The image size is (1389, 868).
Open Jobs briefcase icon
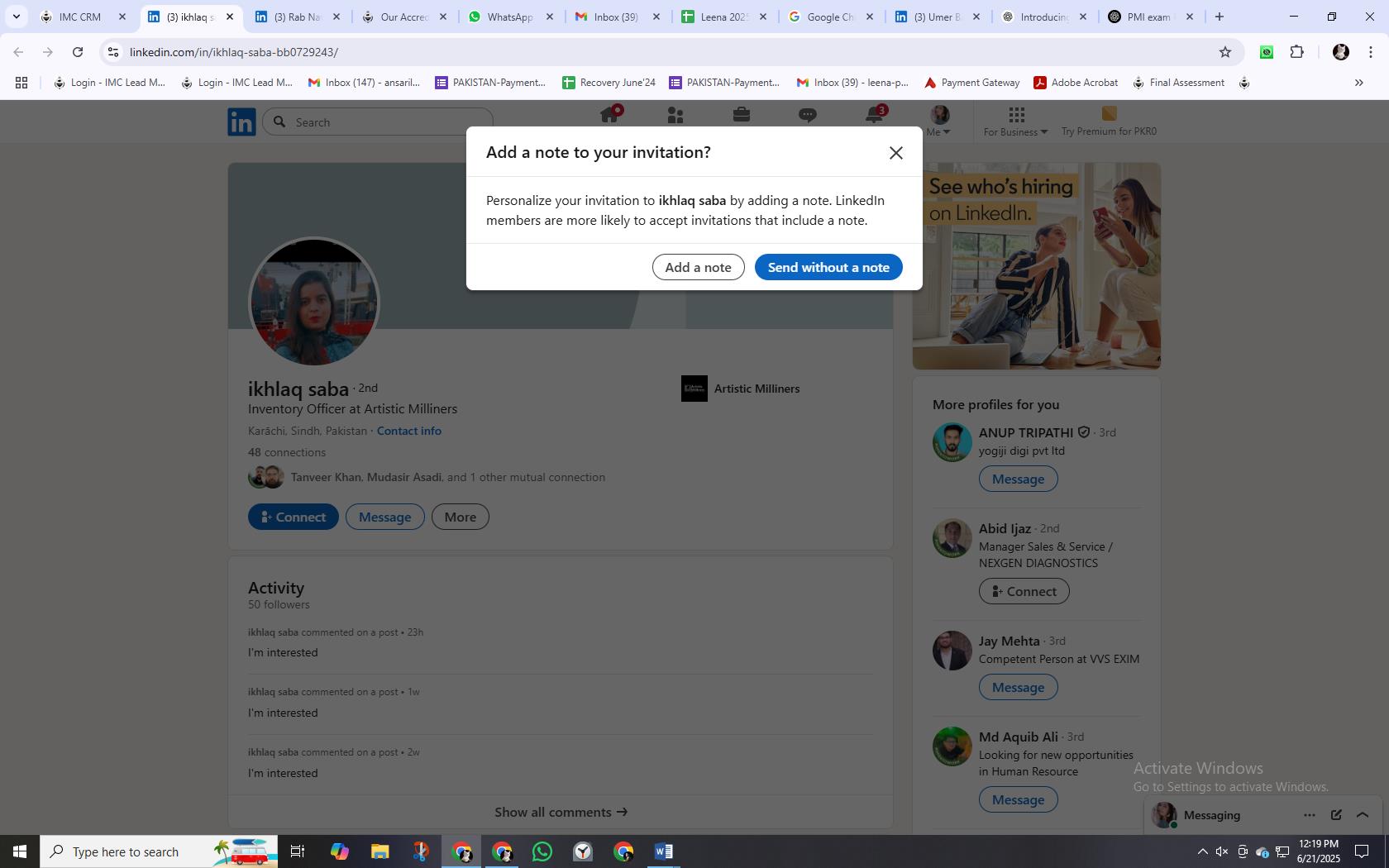point(742,116)
